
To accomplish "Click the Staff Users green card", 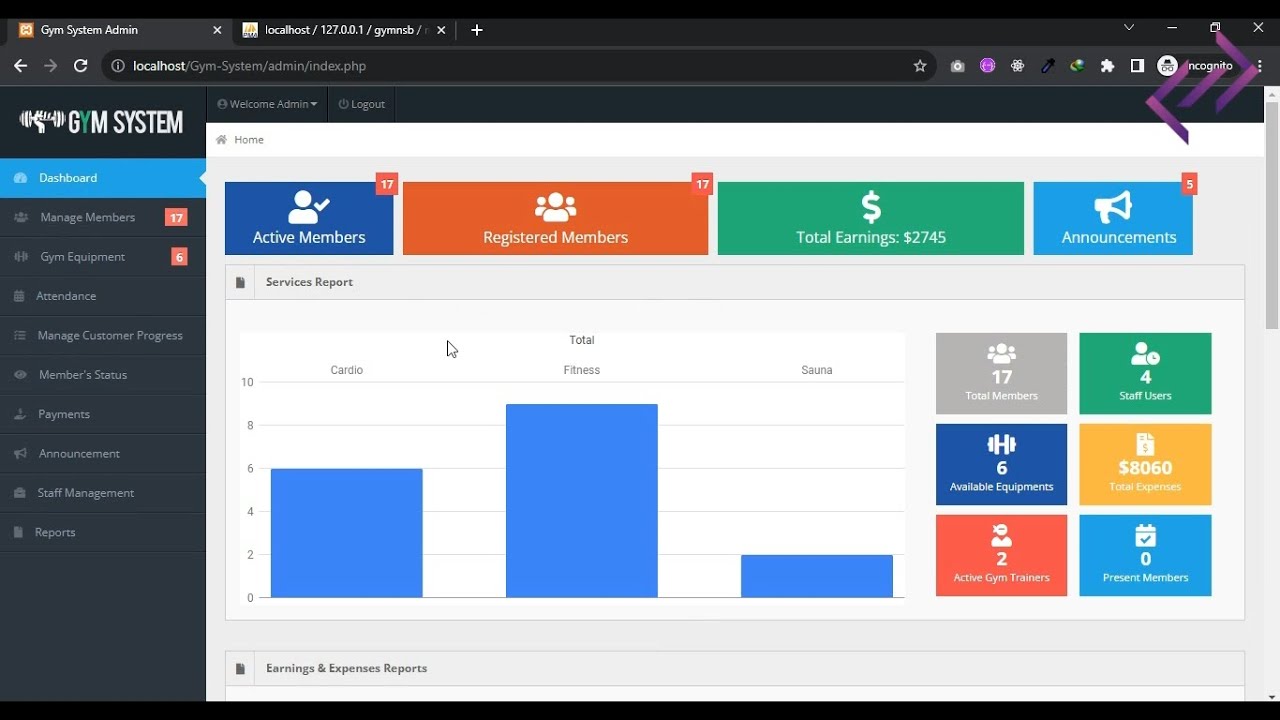I will 1145,374.
